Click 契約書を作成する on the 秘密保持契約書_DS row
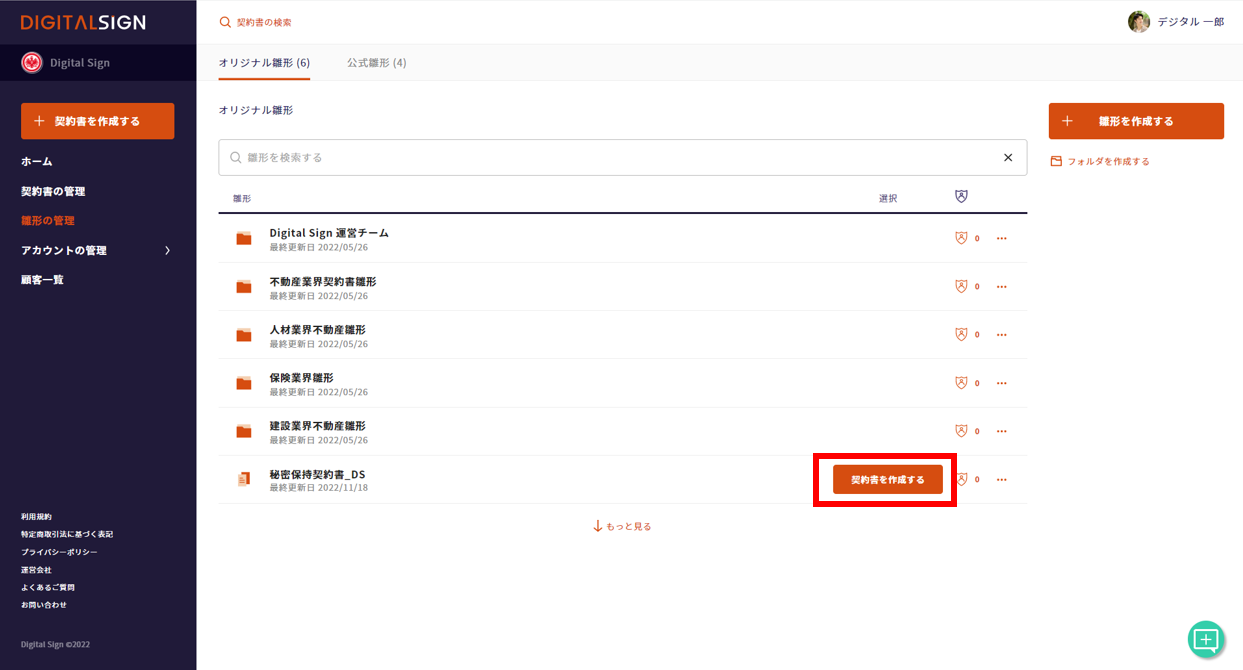 (x=887, y=480)
